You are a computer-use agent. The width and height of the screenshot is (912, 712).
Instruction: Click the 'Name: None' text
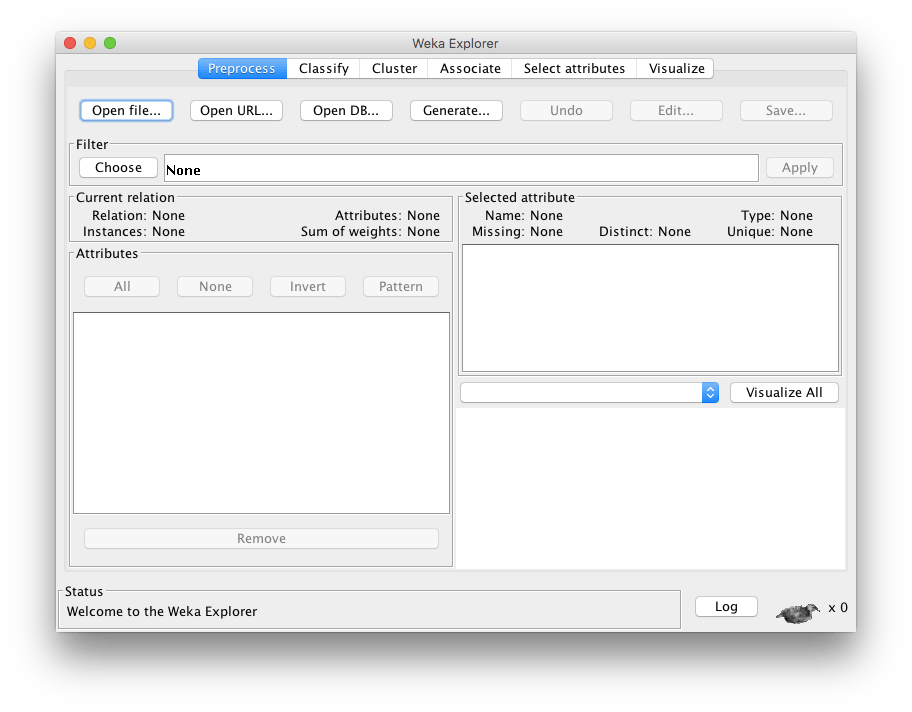coord(524,215)
